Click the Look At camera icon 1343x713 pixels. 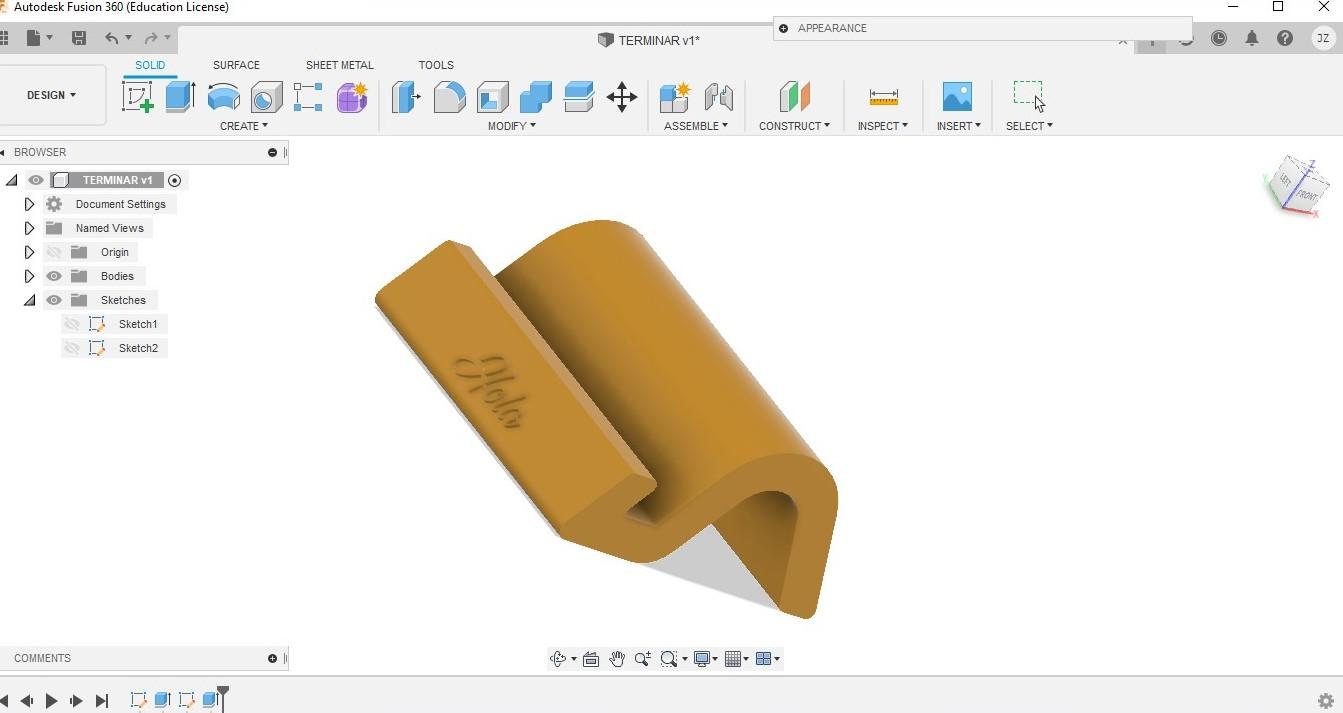pyautogui.click(x=591, y=658)
